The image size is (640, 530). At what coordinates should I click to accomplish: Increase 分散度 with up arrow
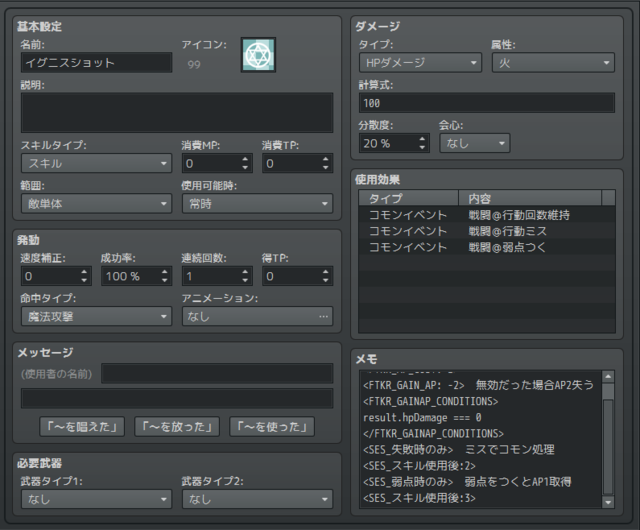coord(422,139)
